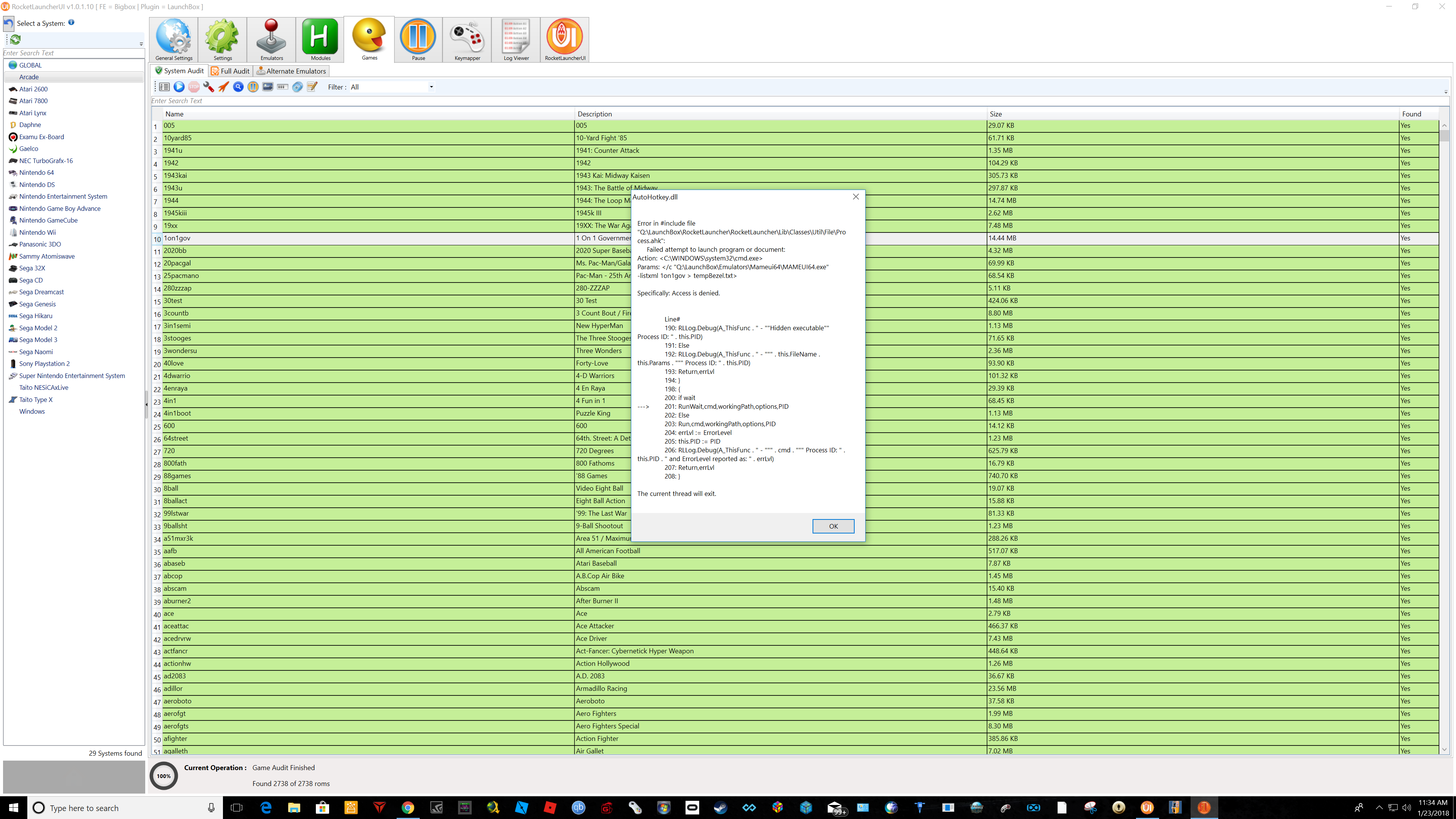
Task: Open the Log Viewer
Action: (x=516, y=39)
